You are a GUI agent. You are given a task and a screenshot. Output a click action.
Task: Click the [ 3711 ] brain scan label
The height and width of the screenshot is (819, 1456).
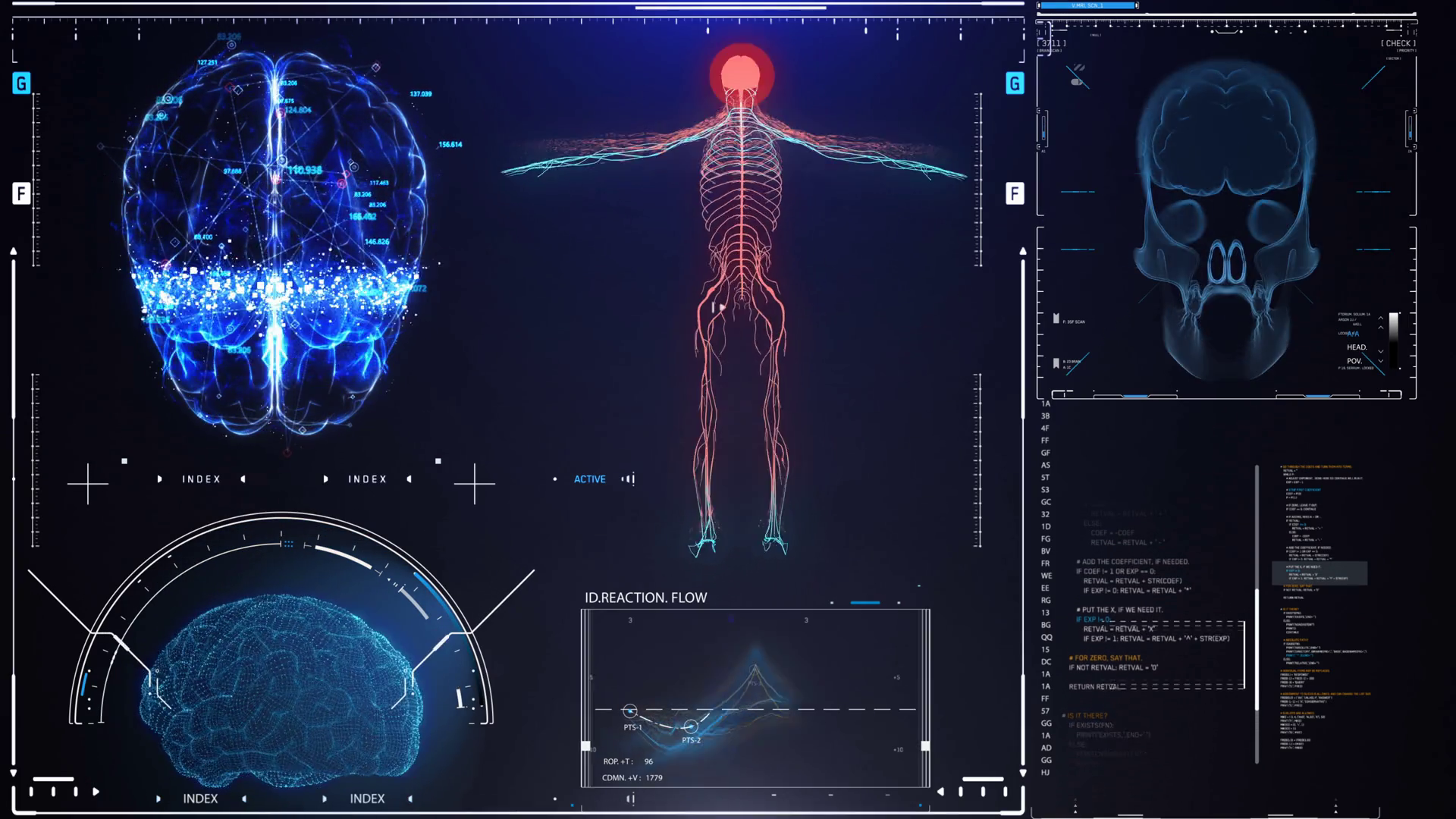[1051, 43]
